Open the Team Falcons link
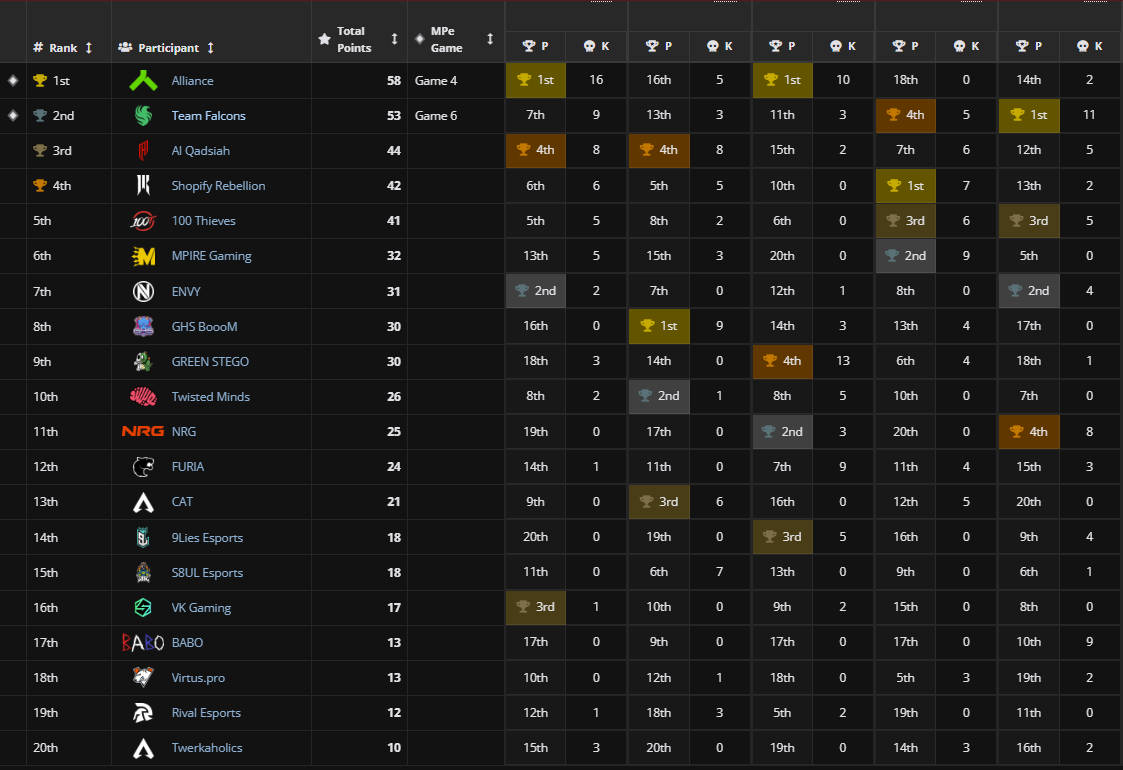The width and height of the screenshot is (1123, 770). click(x=208, y=115)
